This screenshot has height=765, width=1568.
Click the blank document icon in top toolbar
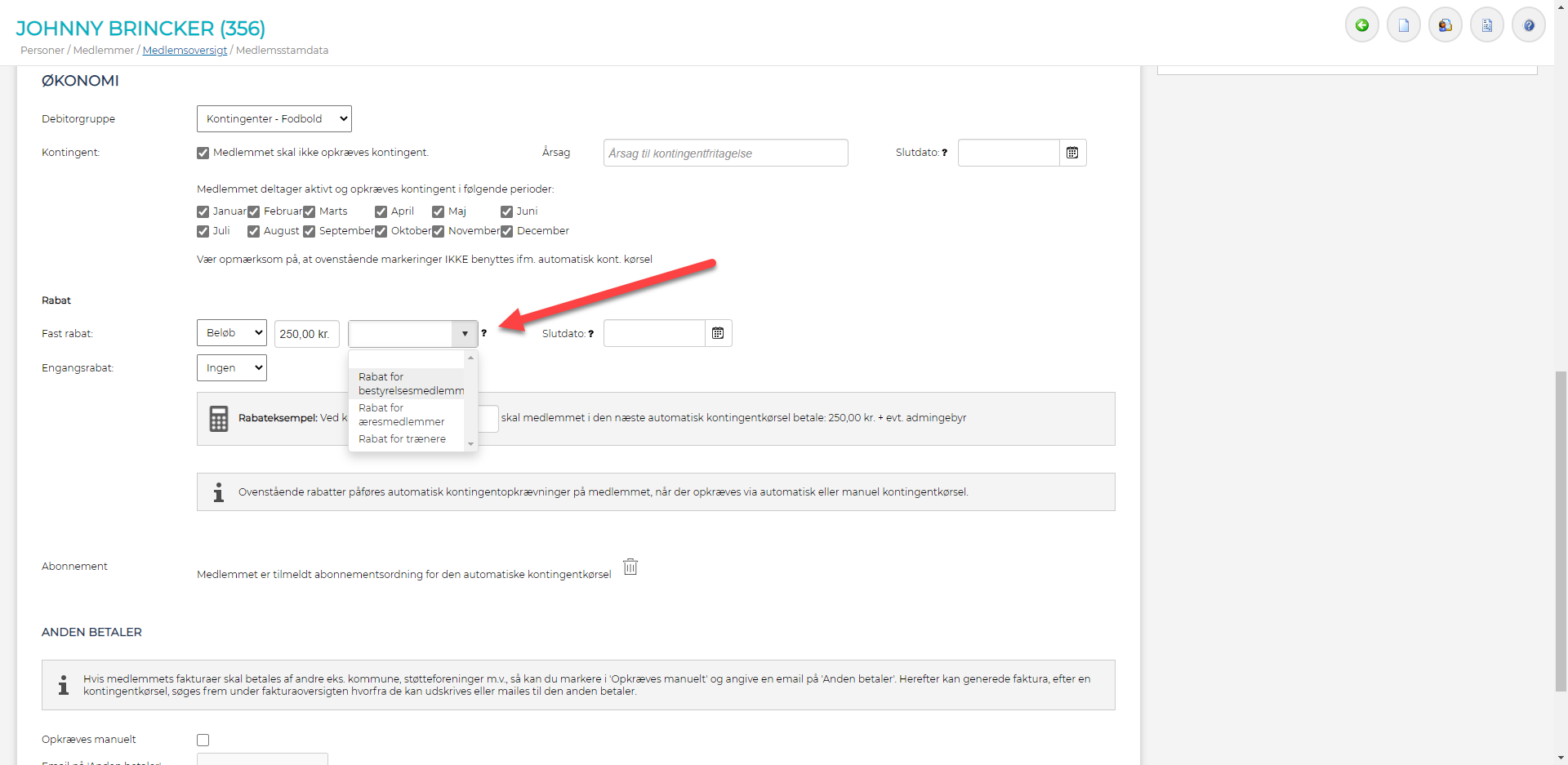[x=1403, y=25]
